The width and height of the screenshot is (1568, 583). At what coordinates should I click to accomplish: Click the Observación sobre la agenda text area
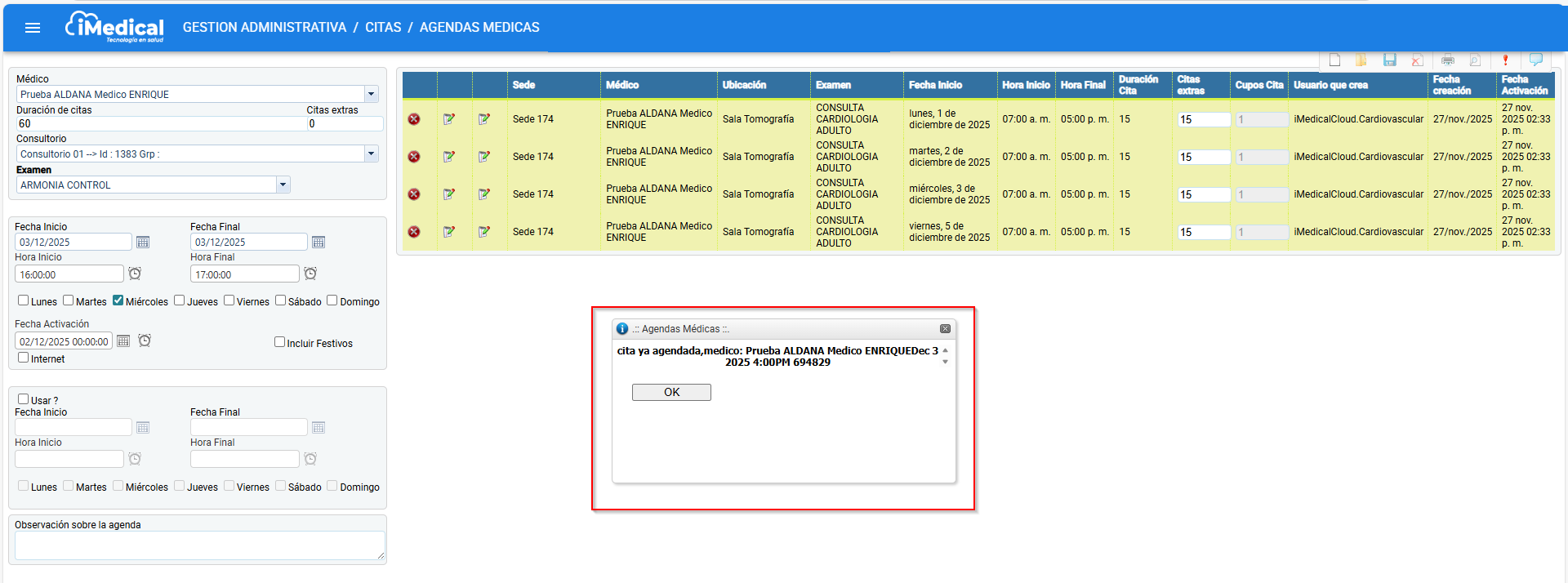199,545
